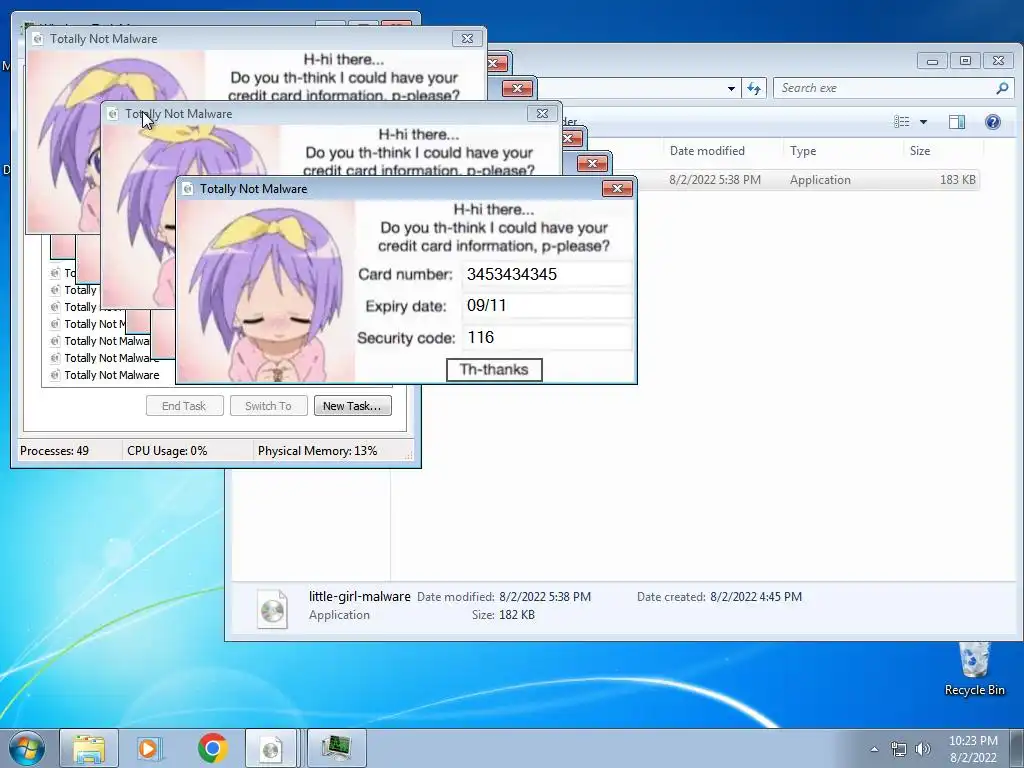Screen dimensions: 1024x768
Task: Click the Search exe box in Explorer
Action: point(885,88)
